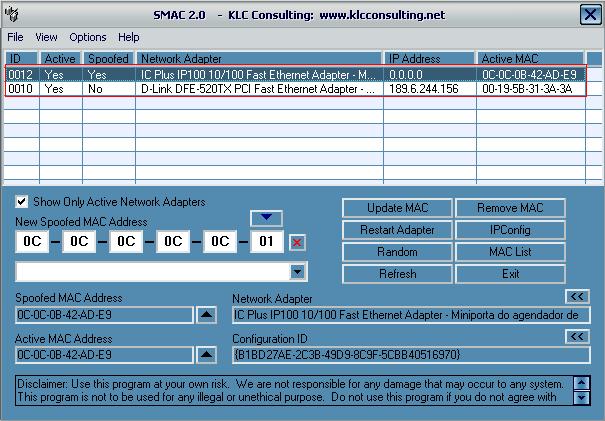Click second octet field of new MAC
Screen dimensions: 605x421
click(79, 242)
